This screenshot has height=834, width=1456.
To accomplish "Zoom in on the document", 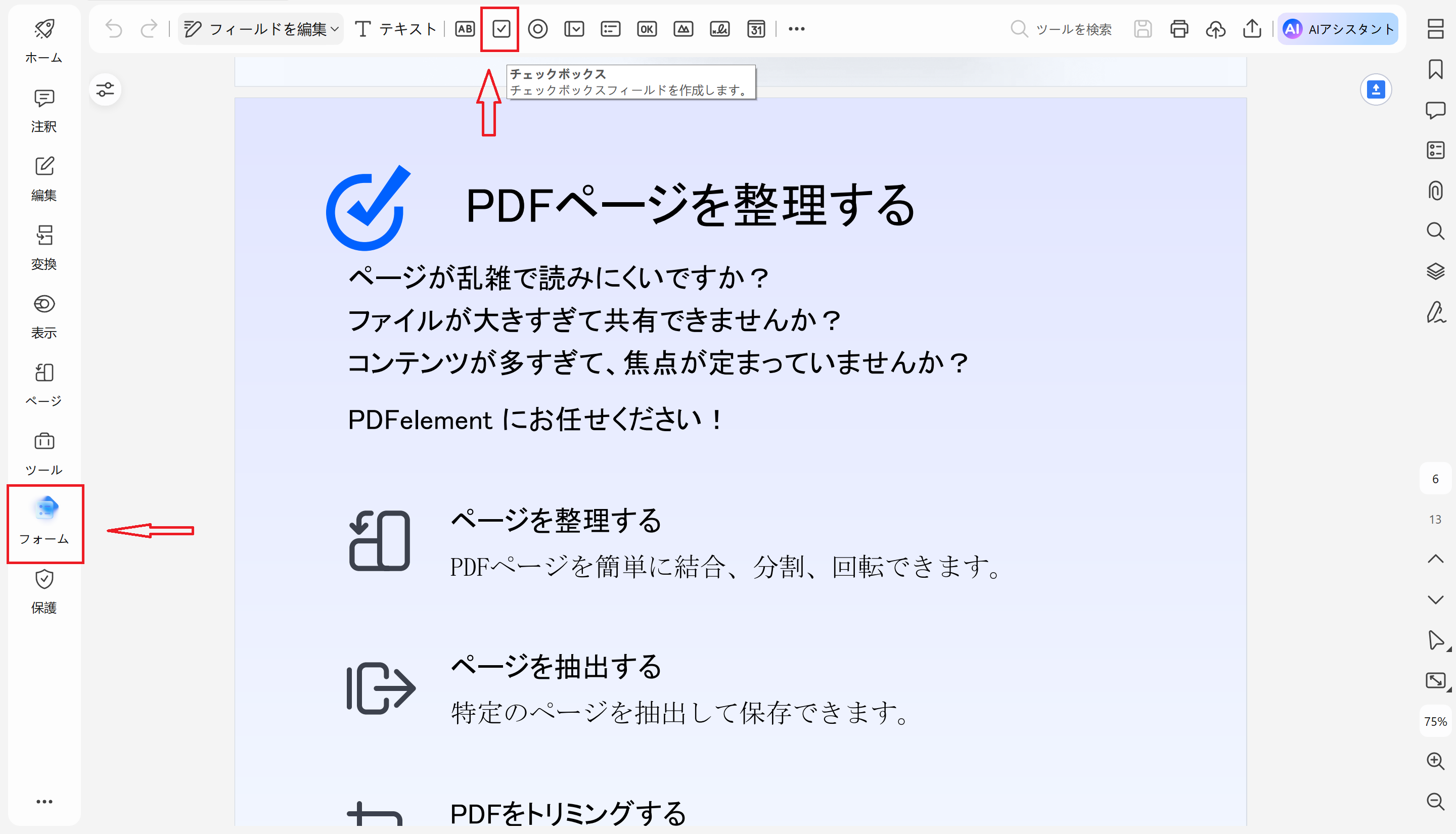I will point(1435,761).
